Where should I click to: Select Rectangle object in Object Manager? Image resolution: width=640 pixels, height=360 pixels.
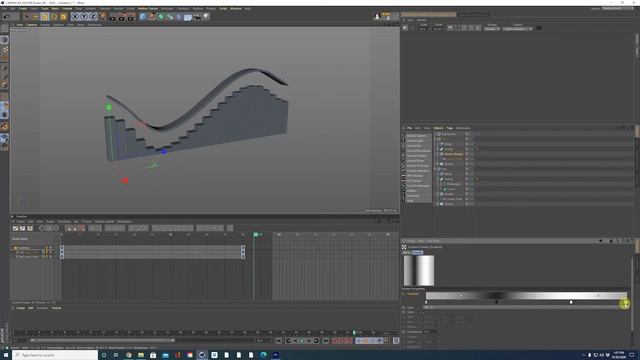(x=453, y=184)
